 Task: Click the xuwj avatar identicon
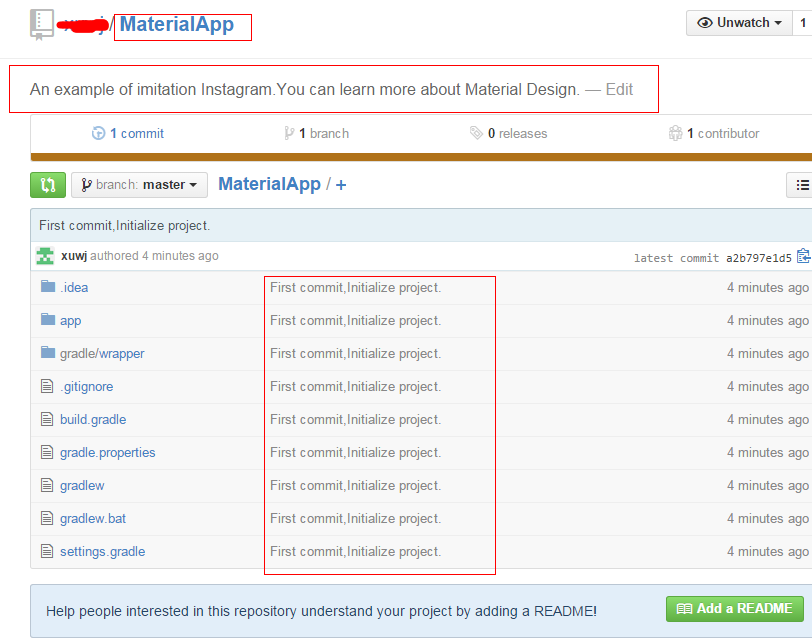pyautogui.click(x=45, y=256)
